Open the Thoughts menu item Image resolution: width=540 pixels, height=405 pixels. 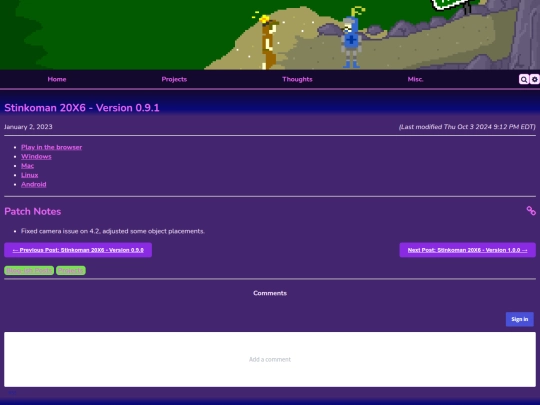point(297,79)
